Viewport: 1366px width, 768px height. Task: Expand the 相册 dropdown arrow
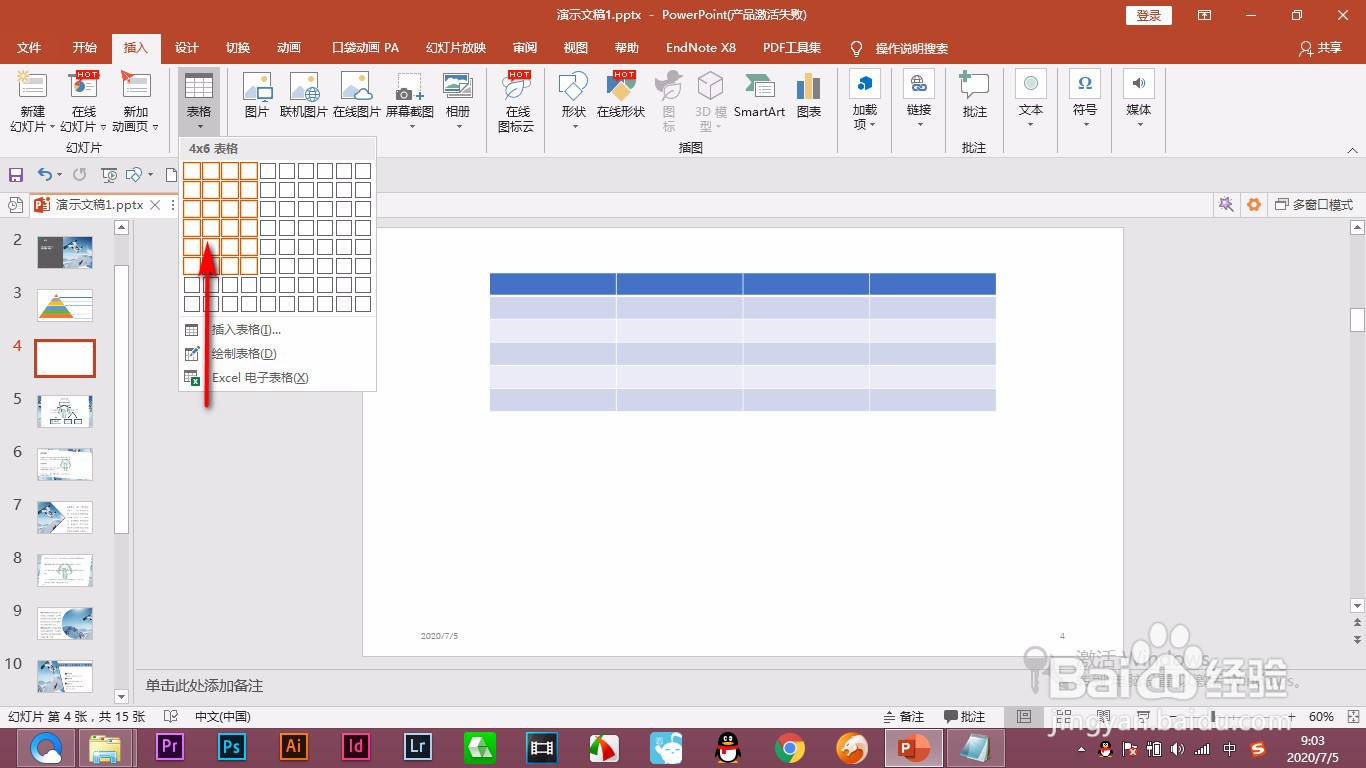(x=459, y=127)
